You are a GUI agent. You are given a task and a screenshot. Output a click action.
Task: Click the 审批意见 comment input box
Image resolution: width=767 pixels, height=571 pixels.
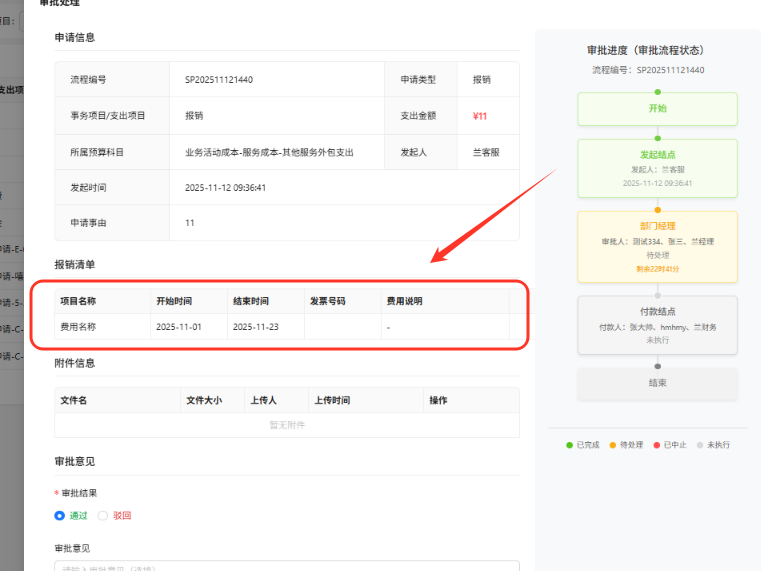click(x=286, y=566)
